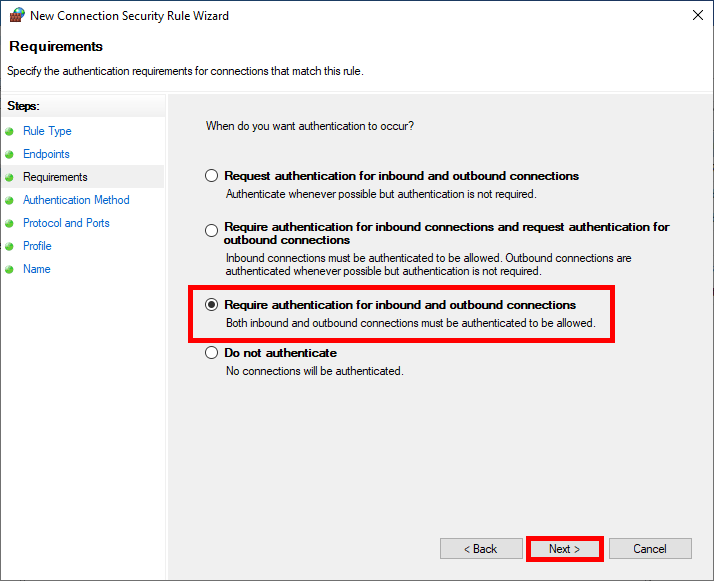Click green bullet beside Rule Type
Screen dimensions: 714x581
click(9, 132)
